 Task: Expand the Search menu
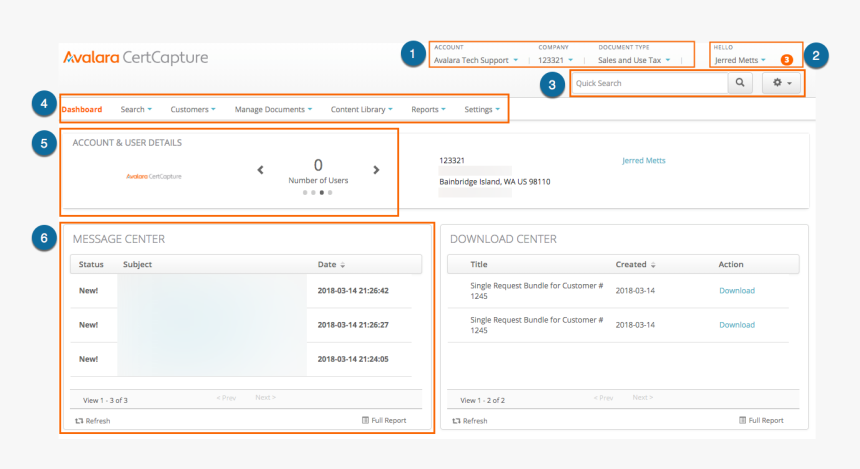tap(136, 109)
